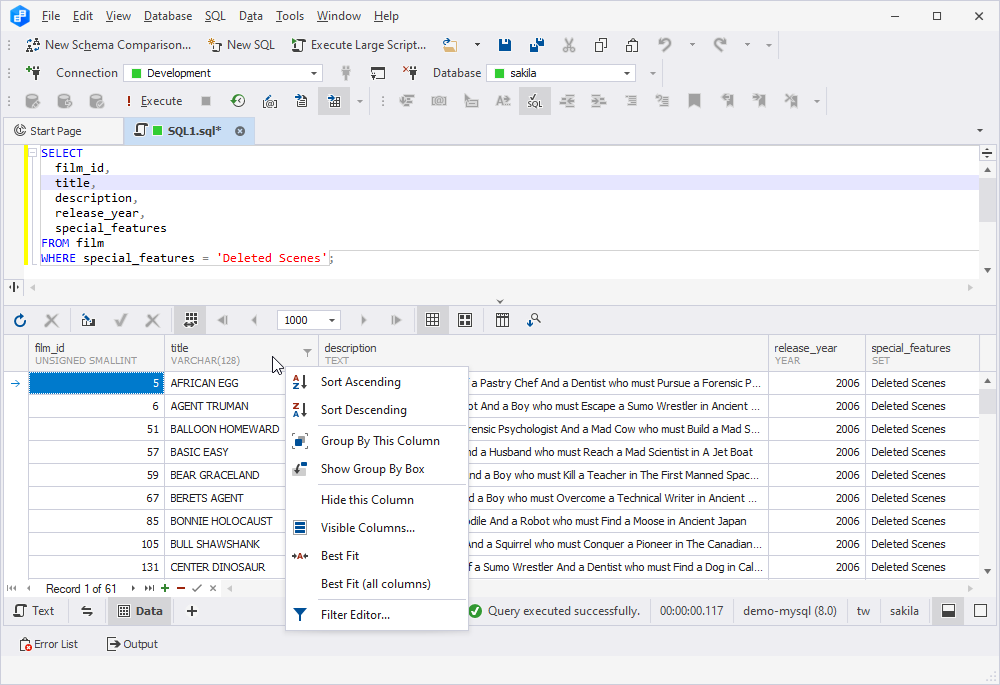
Task: Open the Database menu
Action: 168,16
